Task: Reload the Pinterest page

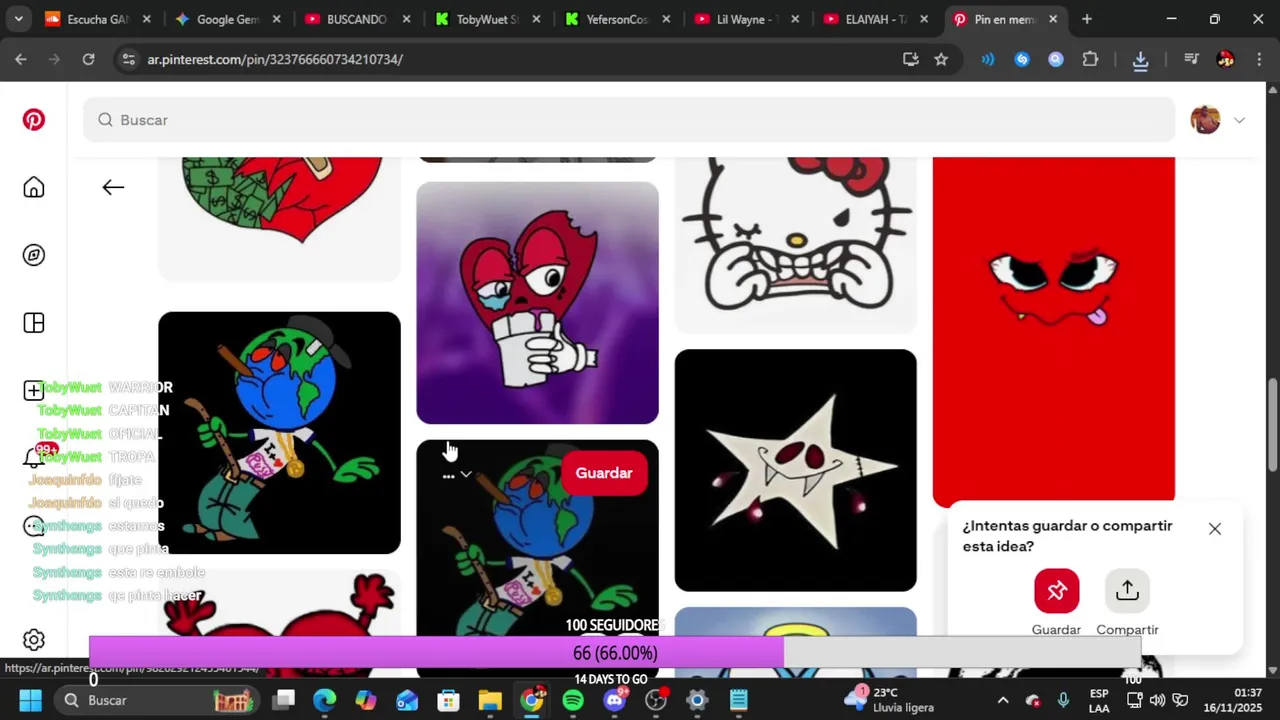Action: [x=88, y=59]
